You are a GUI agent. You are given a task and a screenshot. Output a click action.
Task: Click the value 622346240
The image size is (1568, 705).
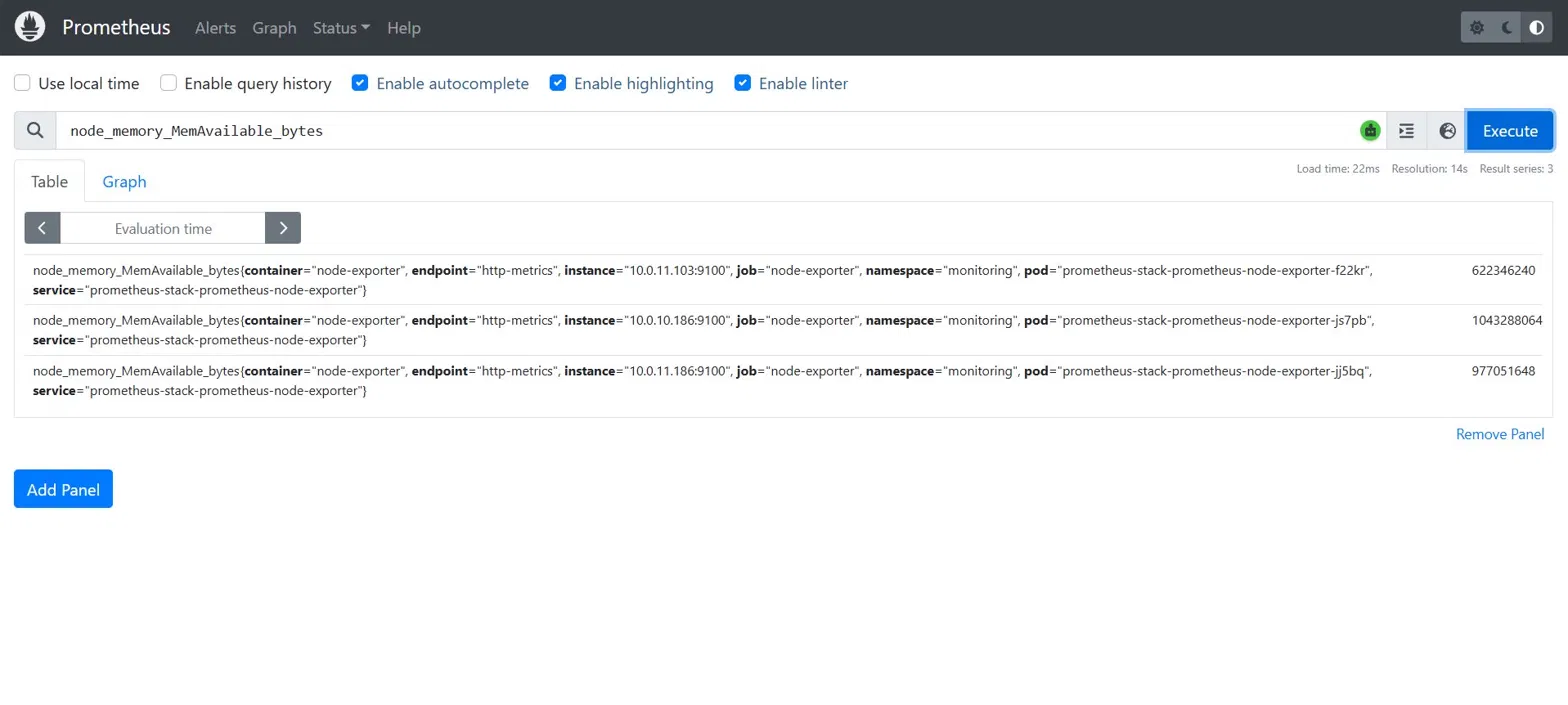point(1503,270)
